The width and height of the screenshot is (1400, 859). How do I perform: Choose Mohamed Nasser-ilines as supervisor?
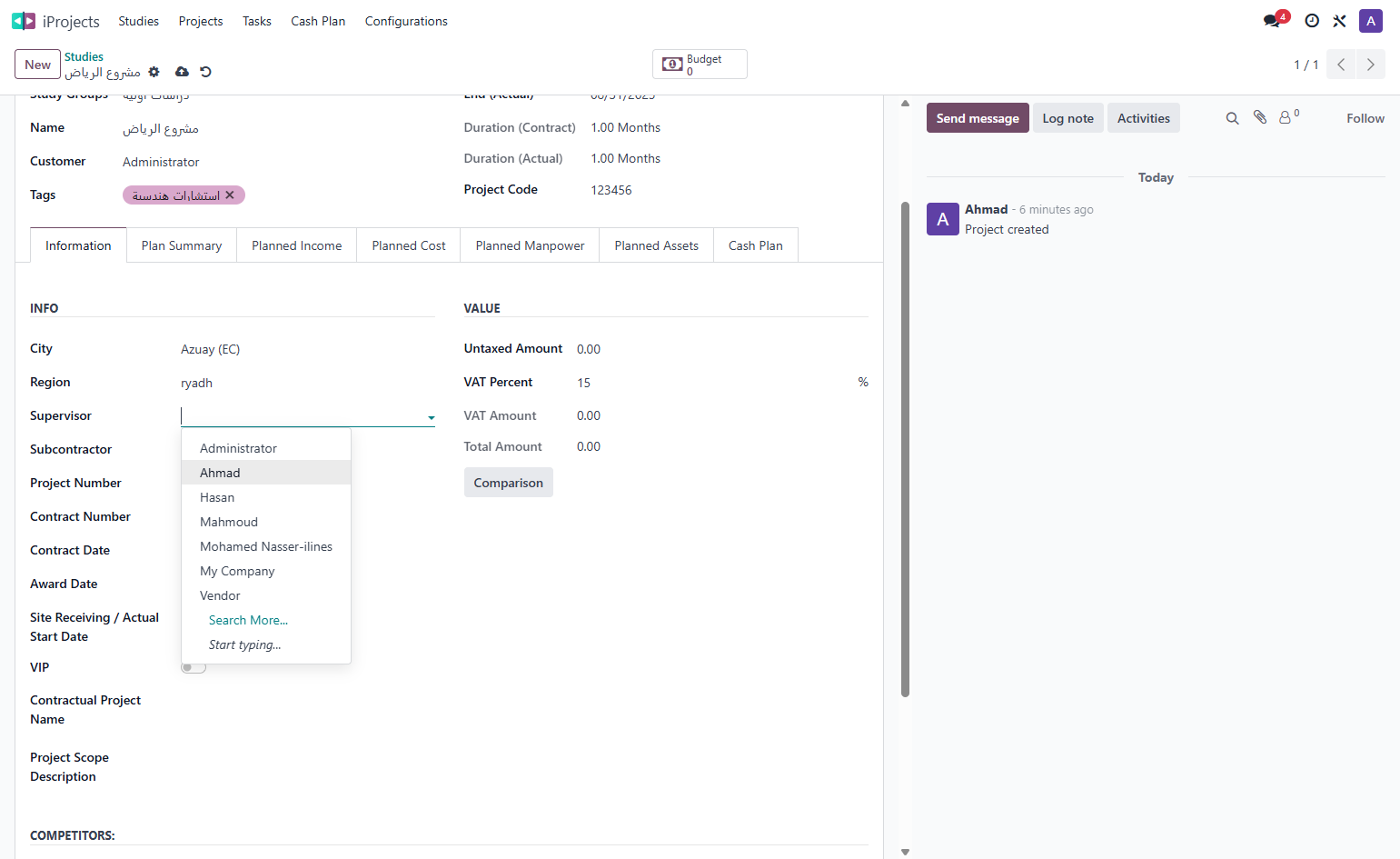(x=266, y=546)
